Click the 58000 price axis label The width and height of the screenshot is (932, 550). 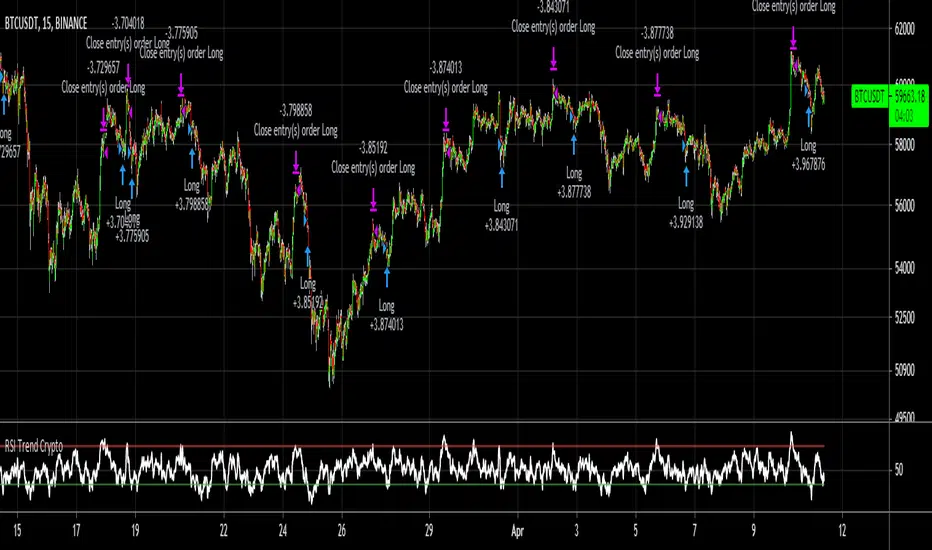tap(904, 144)
